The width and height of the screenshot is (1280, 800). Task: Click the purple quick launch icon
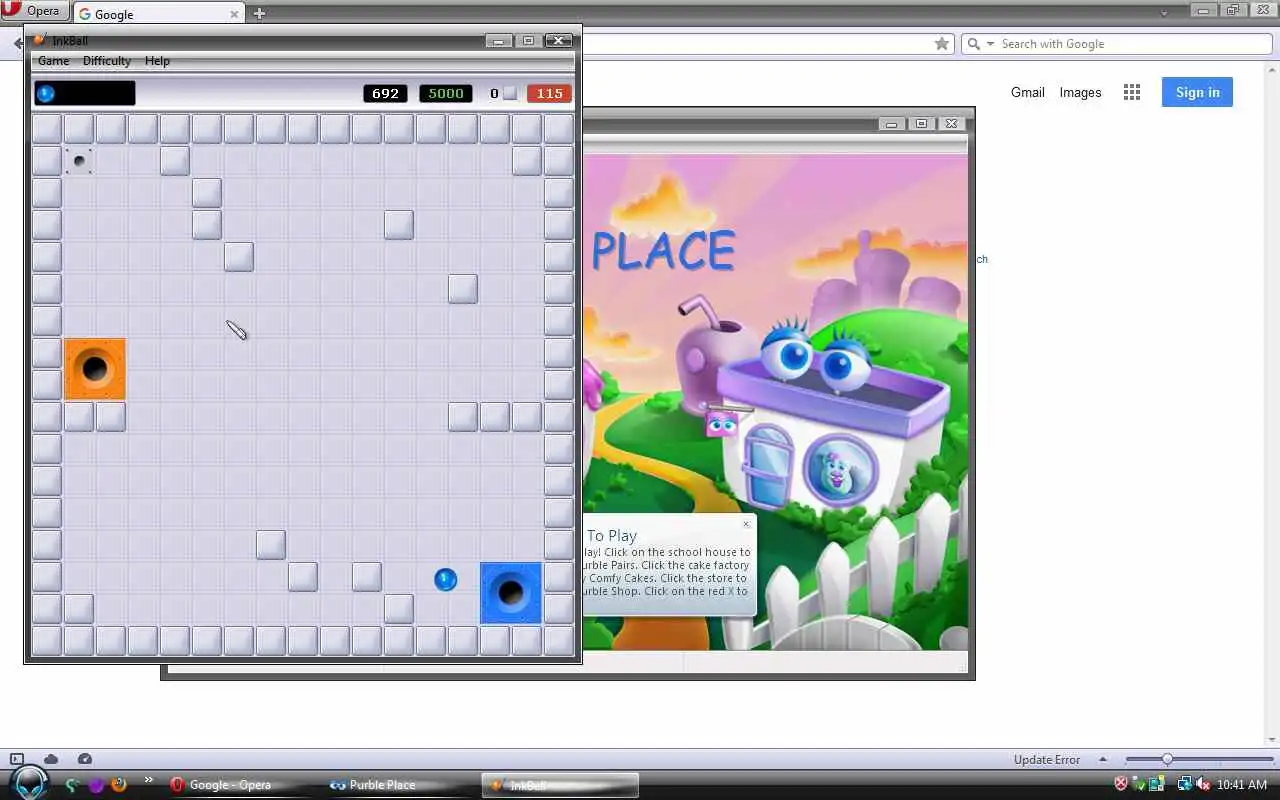pyautogui.click(x=96, y=784)
